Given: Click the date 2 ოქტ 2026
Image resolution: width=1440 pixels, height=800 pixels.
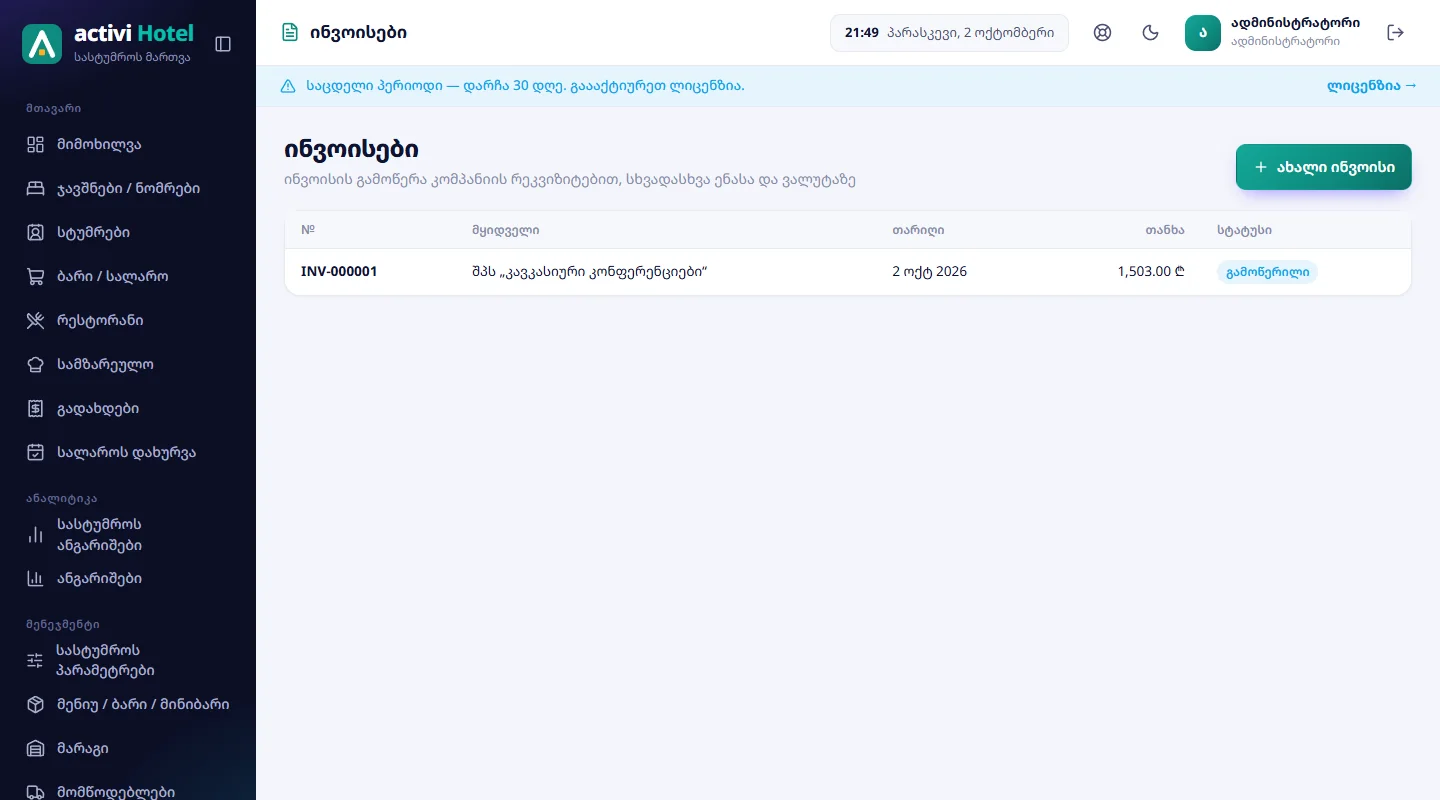Looking at the screenshot, I should (930, 271).
